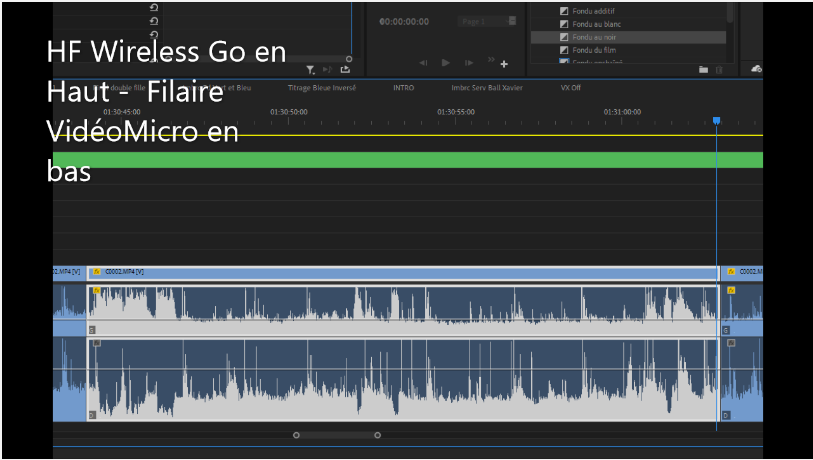Viewport: 813px width, 460px height.
Task: Click the icon beside Fondu au blanc
Action: coord(564,24)
